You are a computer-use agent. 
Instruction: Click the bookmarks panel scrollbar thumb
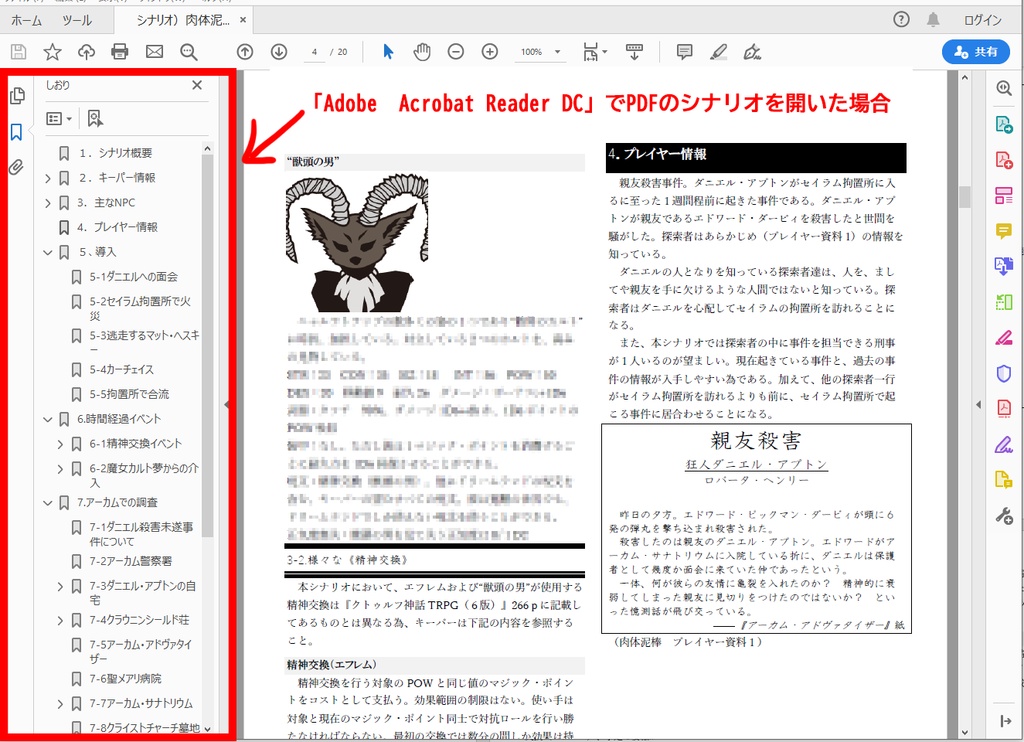pyautogui.click(x=207, y=346)
